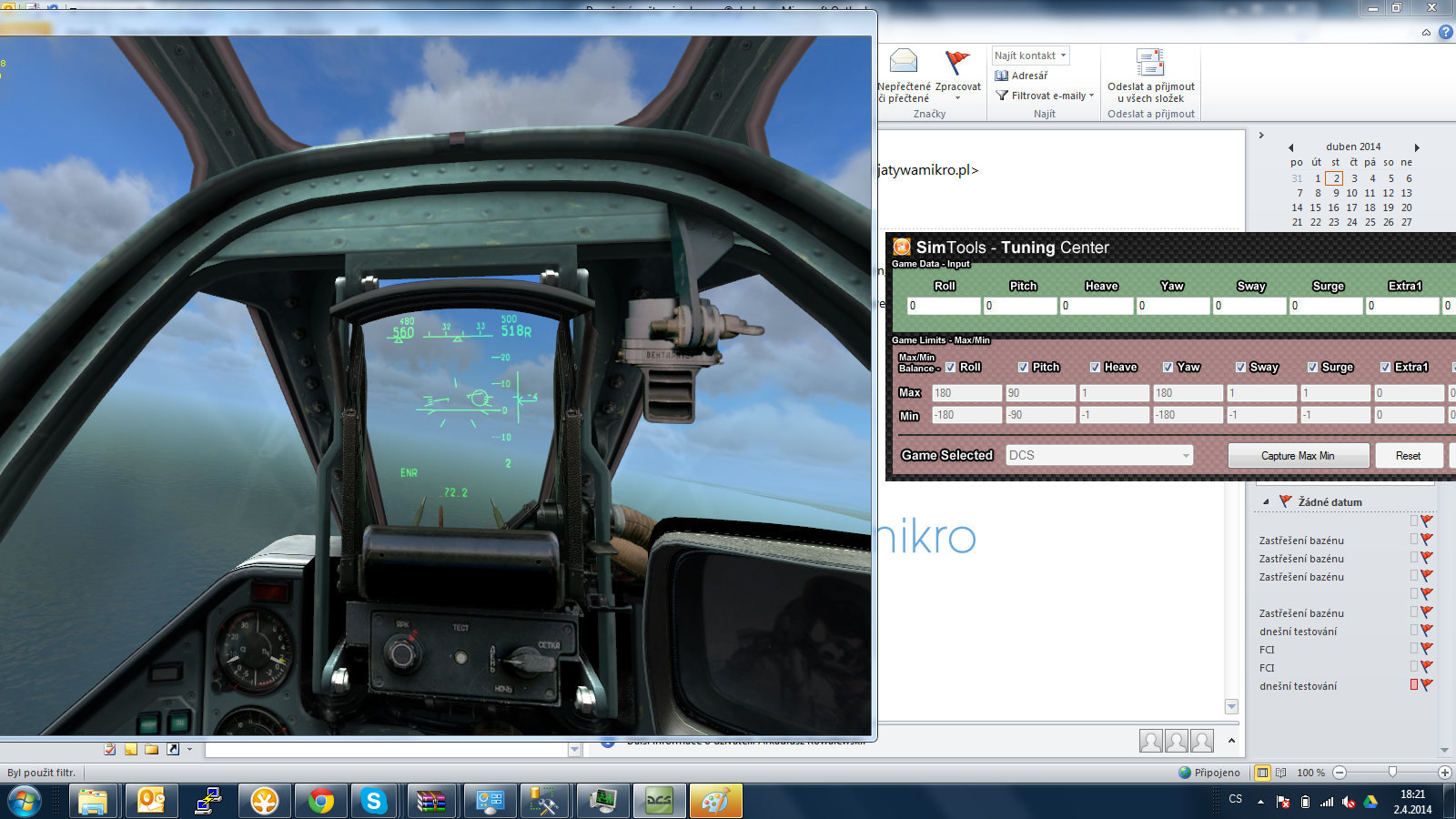1456x819 pixels.
Task: Click Odeslat a přijmout u všech složek
Action: pyautogui.click(x=1151, y=93)
